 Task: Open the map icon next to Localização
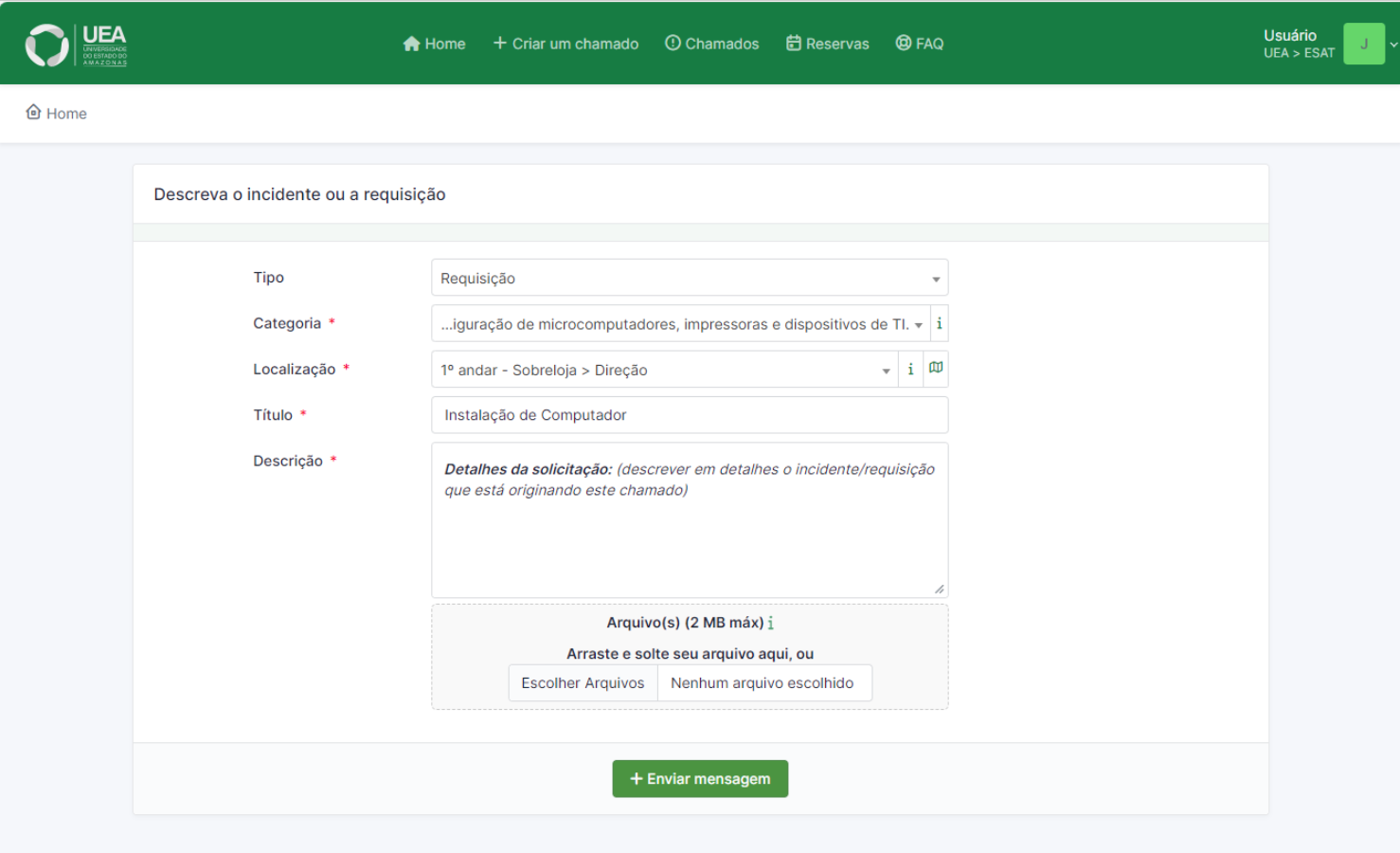(x=936, y=369)
